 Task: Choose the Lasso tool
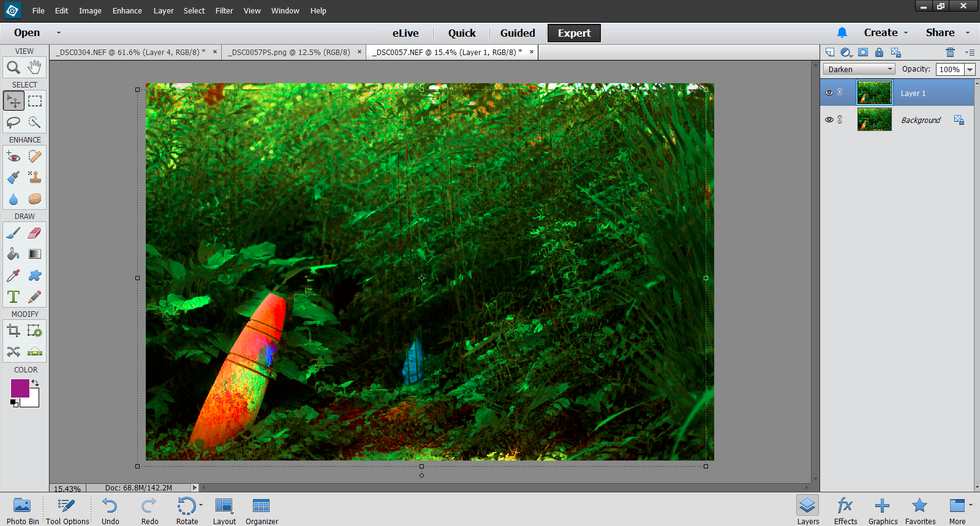[13, 122]
